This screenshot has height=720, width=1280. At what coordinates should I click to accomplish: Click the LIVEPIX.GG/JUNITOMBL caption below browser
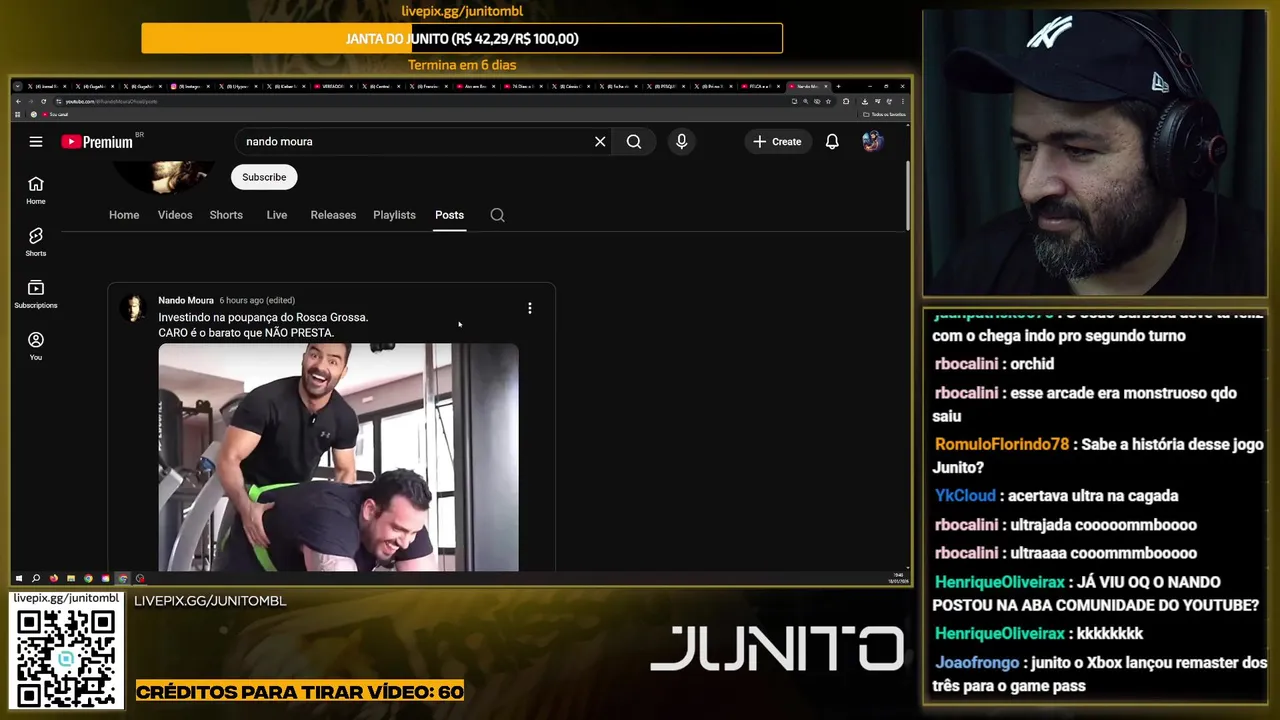(x=210, y=601)
